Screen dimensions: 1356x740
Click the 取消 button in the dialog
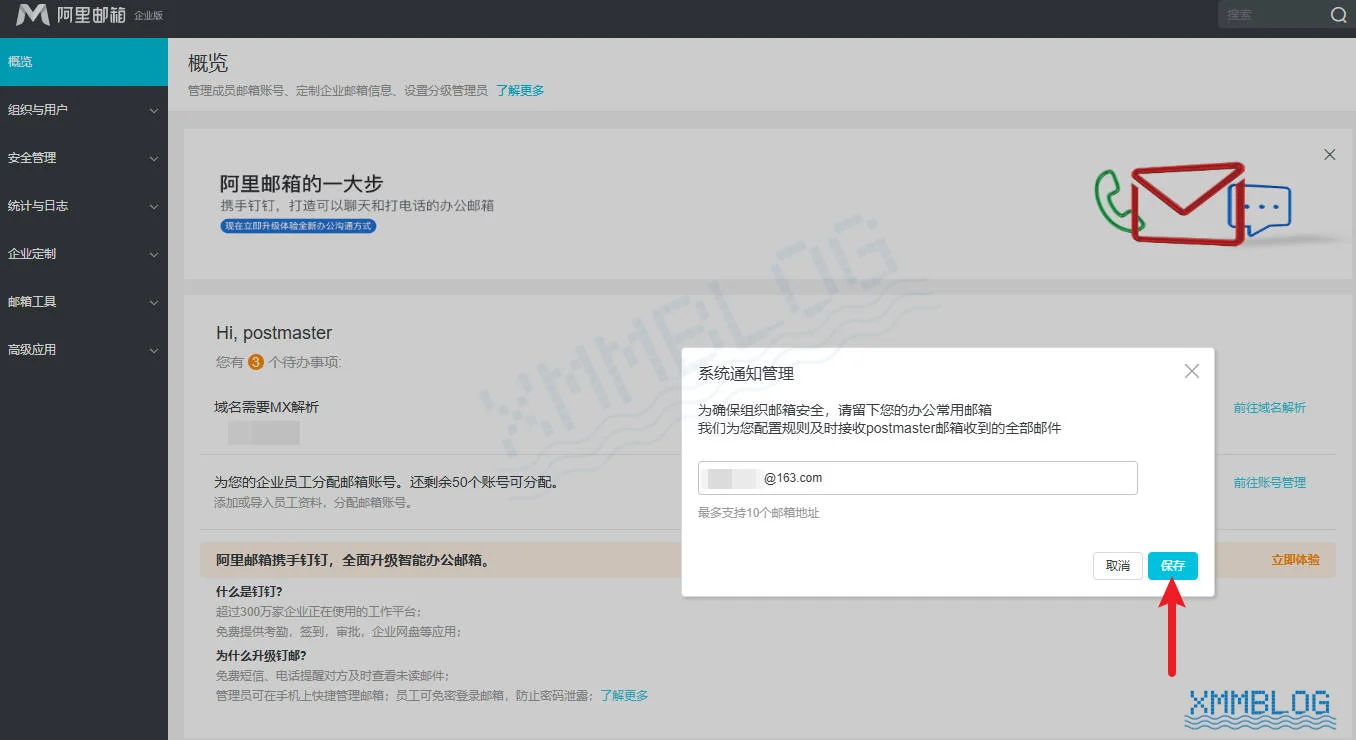tap(1117, 565)
